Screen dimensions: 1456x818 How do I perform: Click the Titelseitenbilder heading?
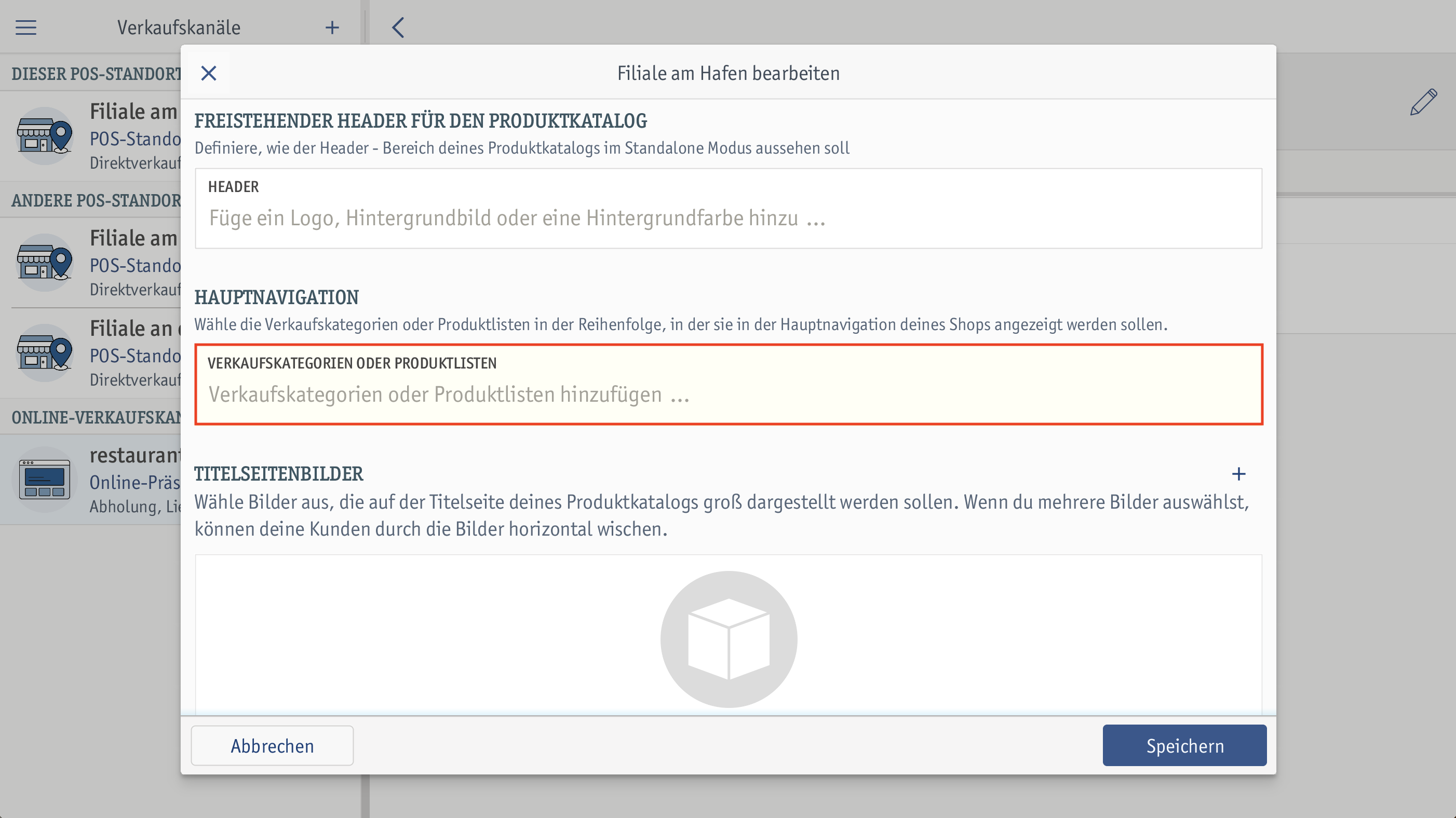coord(279,473)
